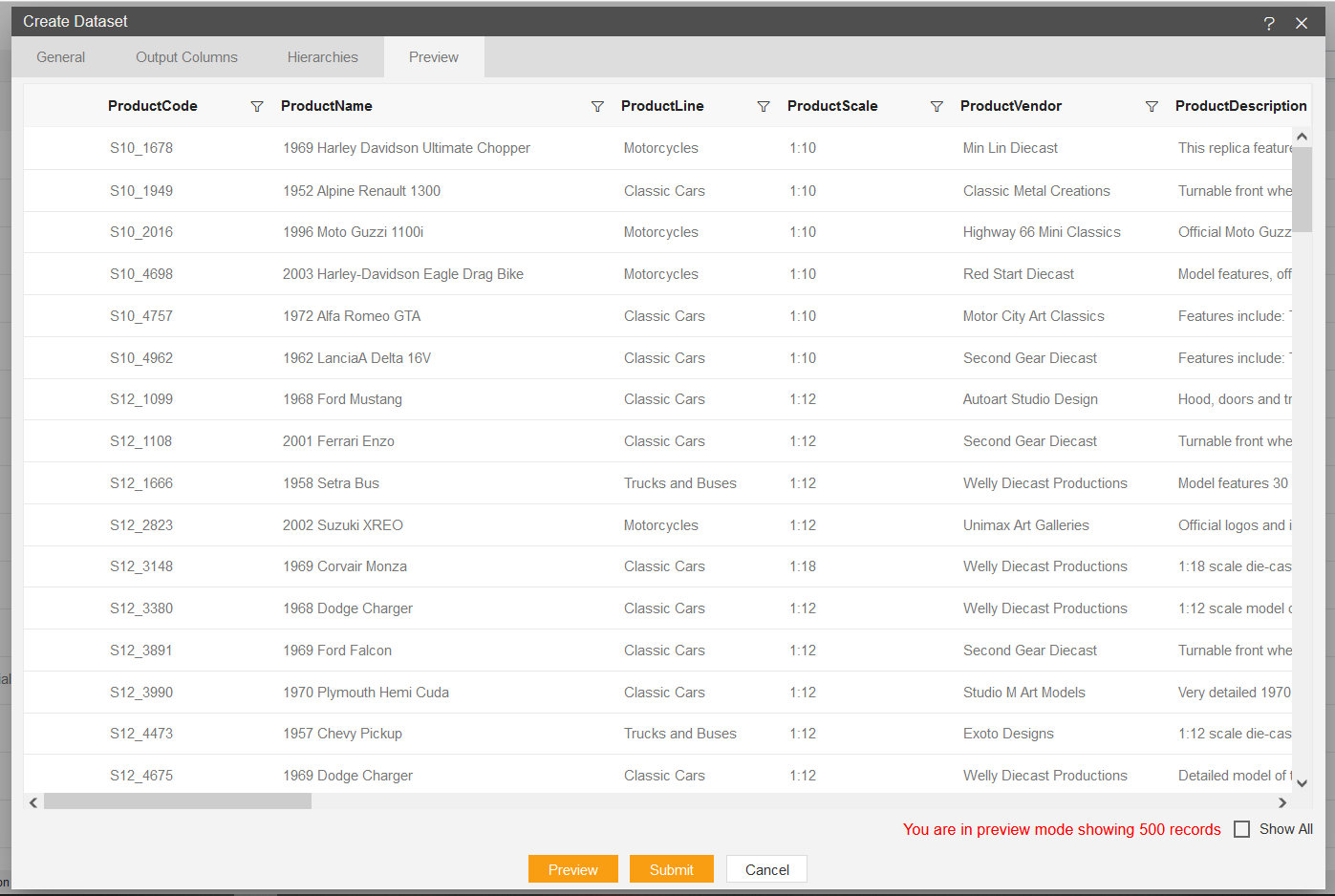This screenshot has width=1335, height=896.
Task: Click Exoto Designs vendor cell
Action: [x=1008, y=734]
